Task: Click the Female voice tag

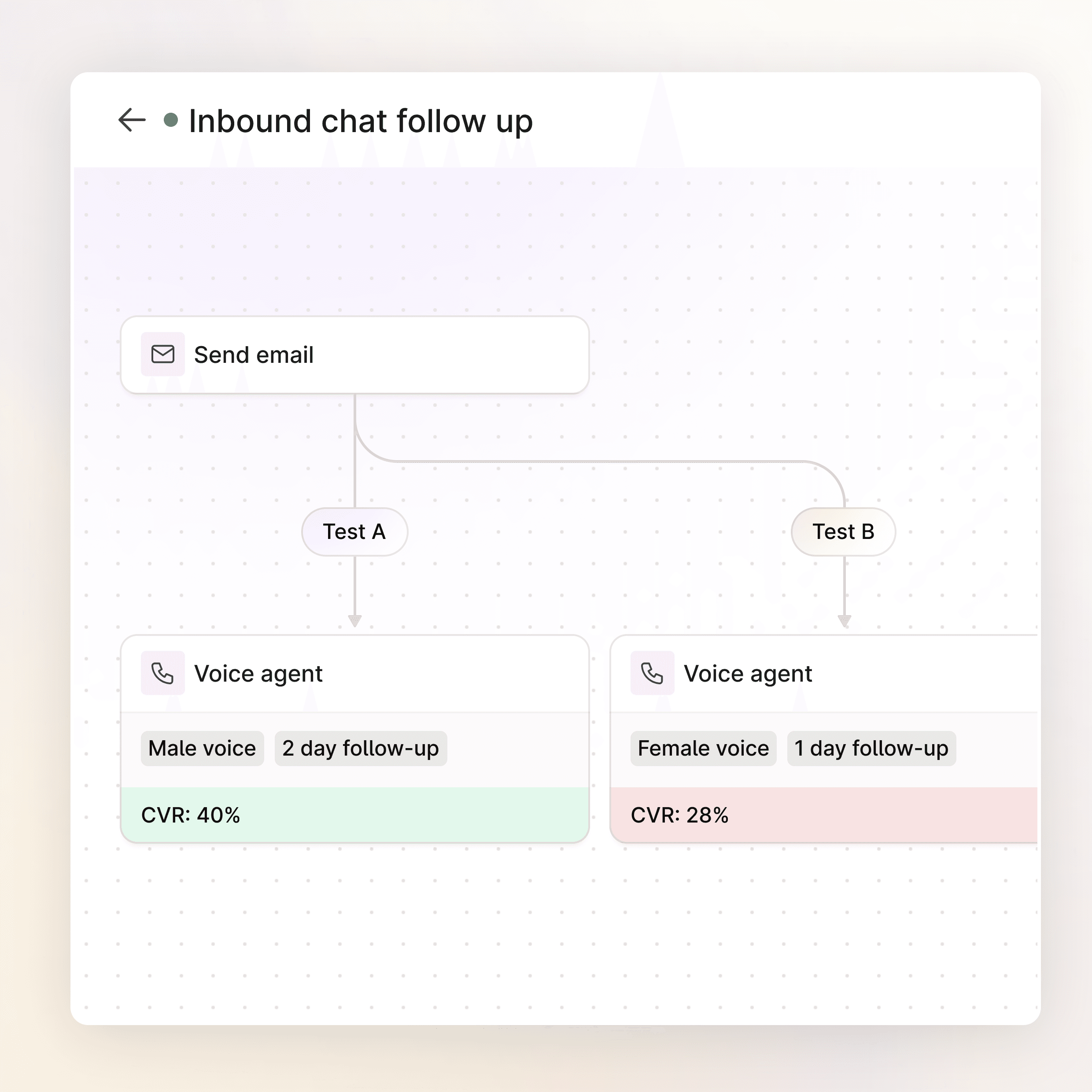Action: click(703, 749)
